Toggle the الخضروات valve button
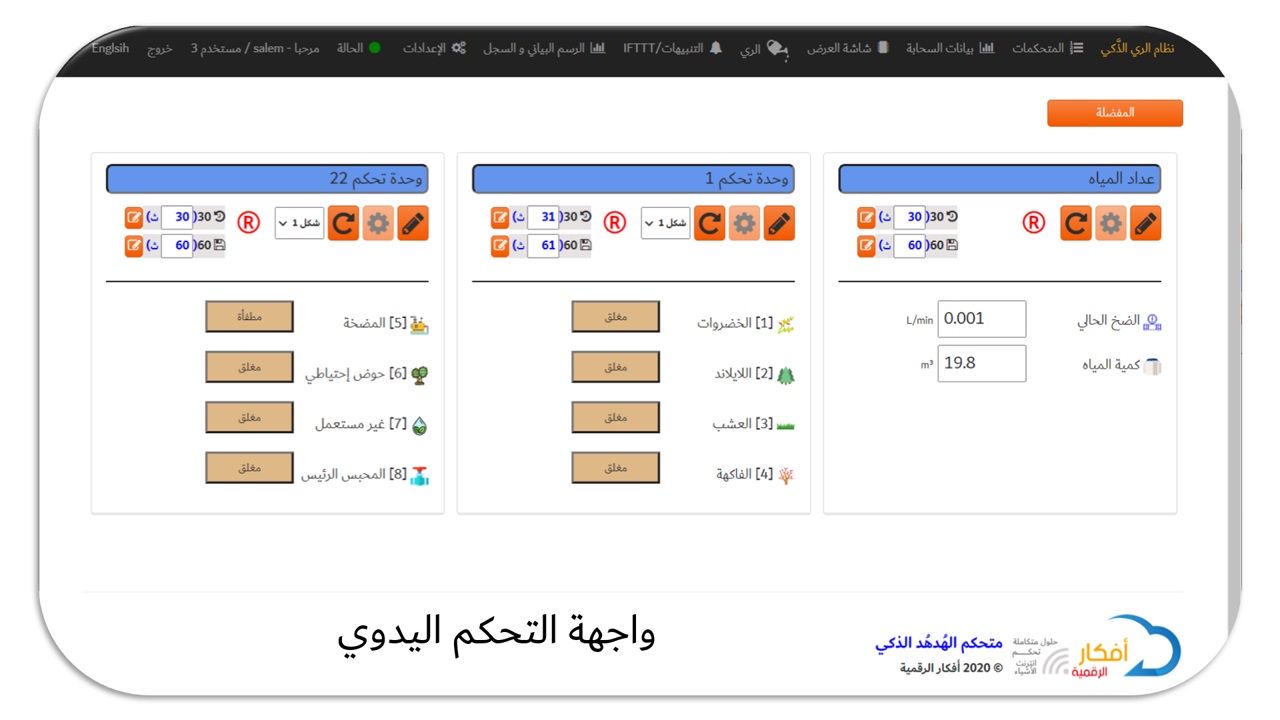 pos(615,317)
